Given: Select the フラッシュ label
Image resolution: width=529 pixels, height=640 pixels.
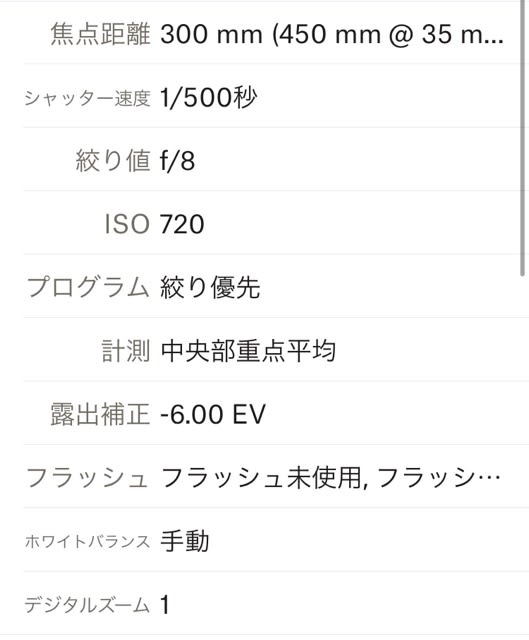Looking at the screenshot, I should coord(87,478).
